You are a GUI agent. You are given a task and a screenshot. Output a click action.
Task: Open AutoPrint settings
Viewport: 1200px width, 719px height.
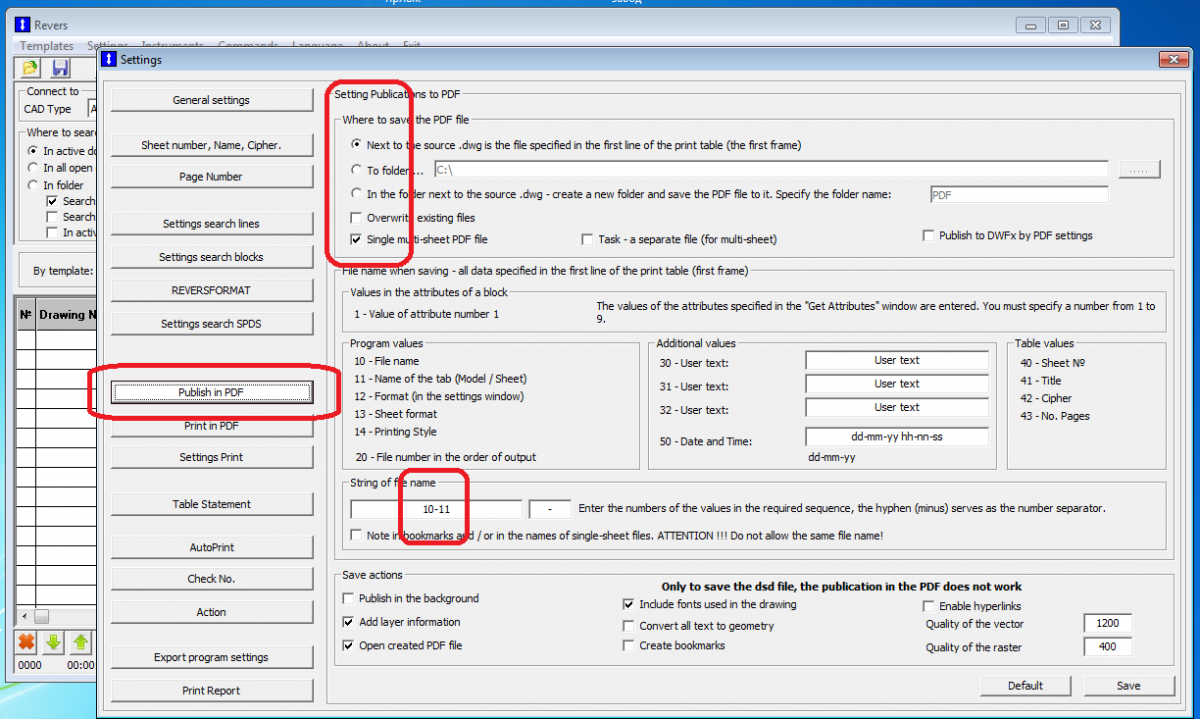[211, 548]
